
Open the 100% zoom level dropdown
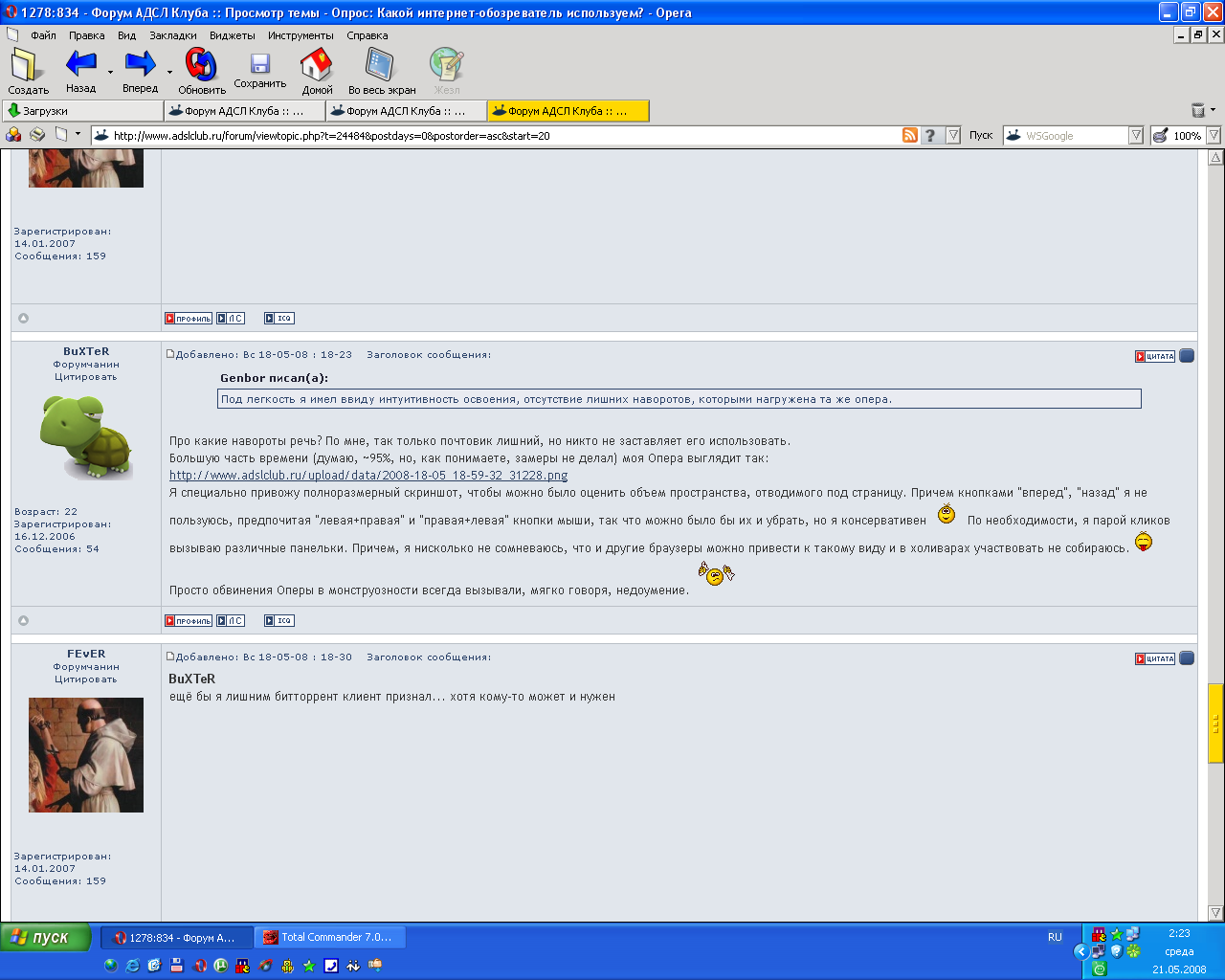pyautogui.click(x=1214, y=135)
